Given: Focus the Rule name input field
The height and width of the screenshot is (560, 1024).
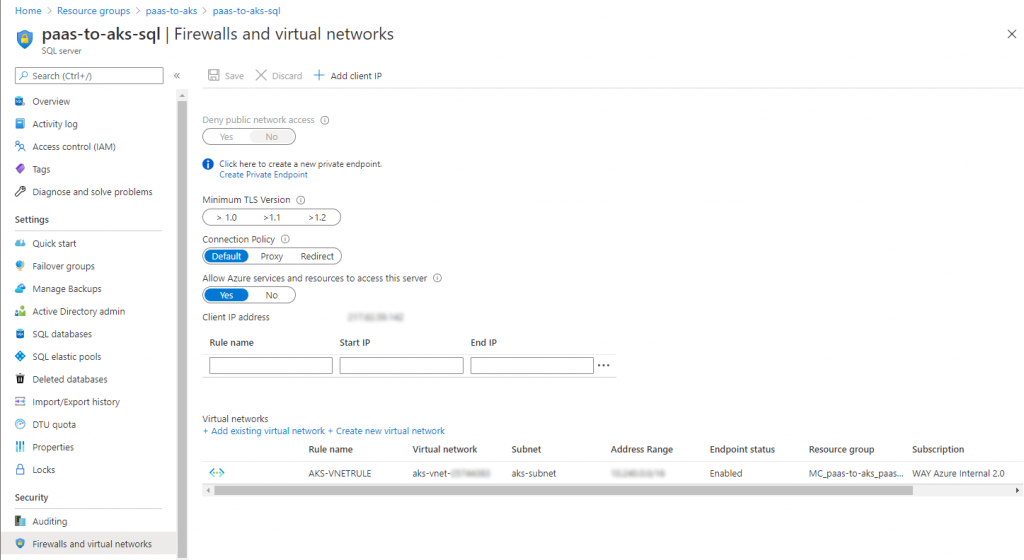Looking at the screenshot, I should pyautogui.click(x=271, y=366).
